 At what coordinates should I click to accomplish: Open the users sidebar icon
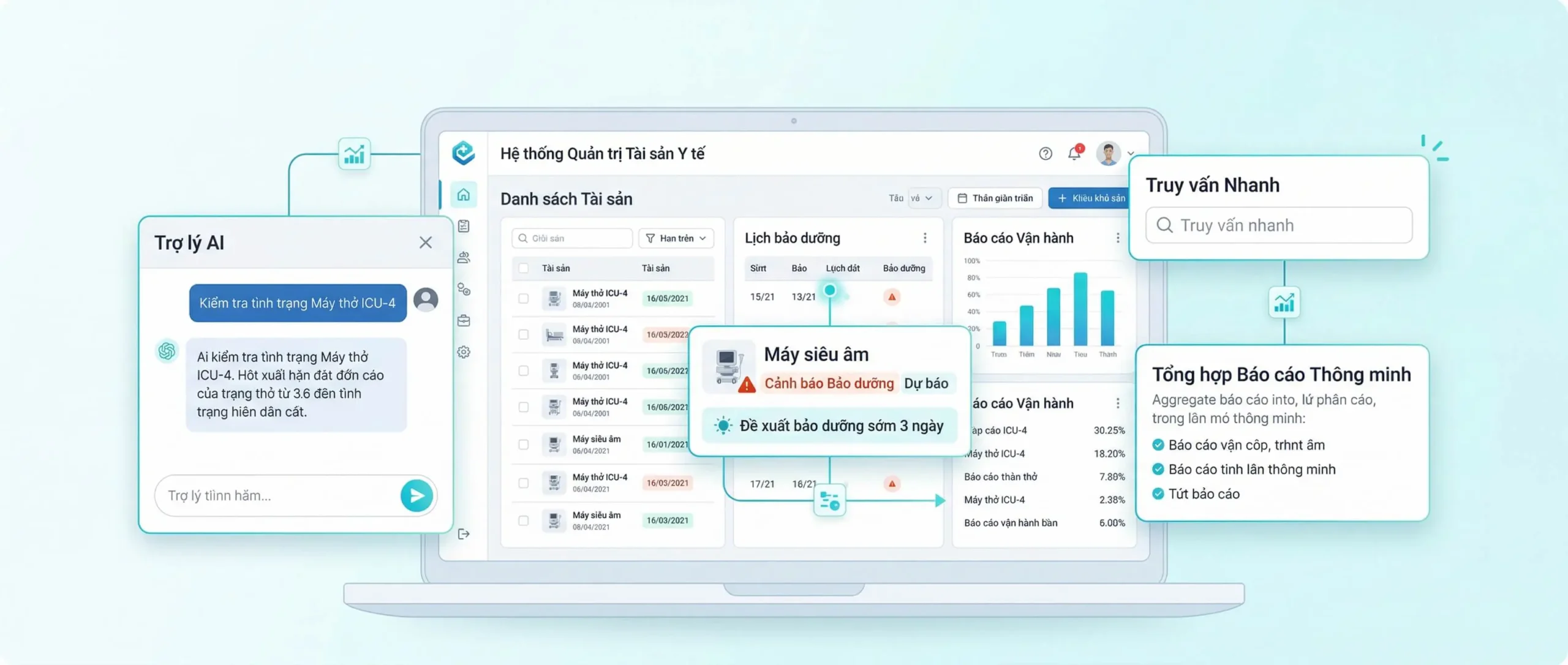pos(464,257)
